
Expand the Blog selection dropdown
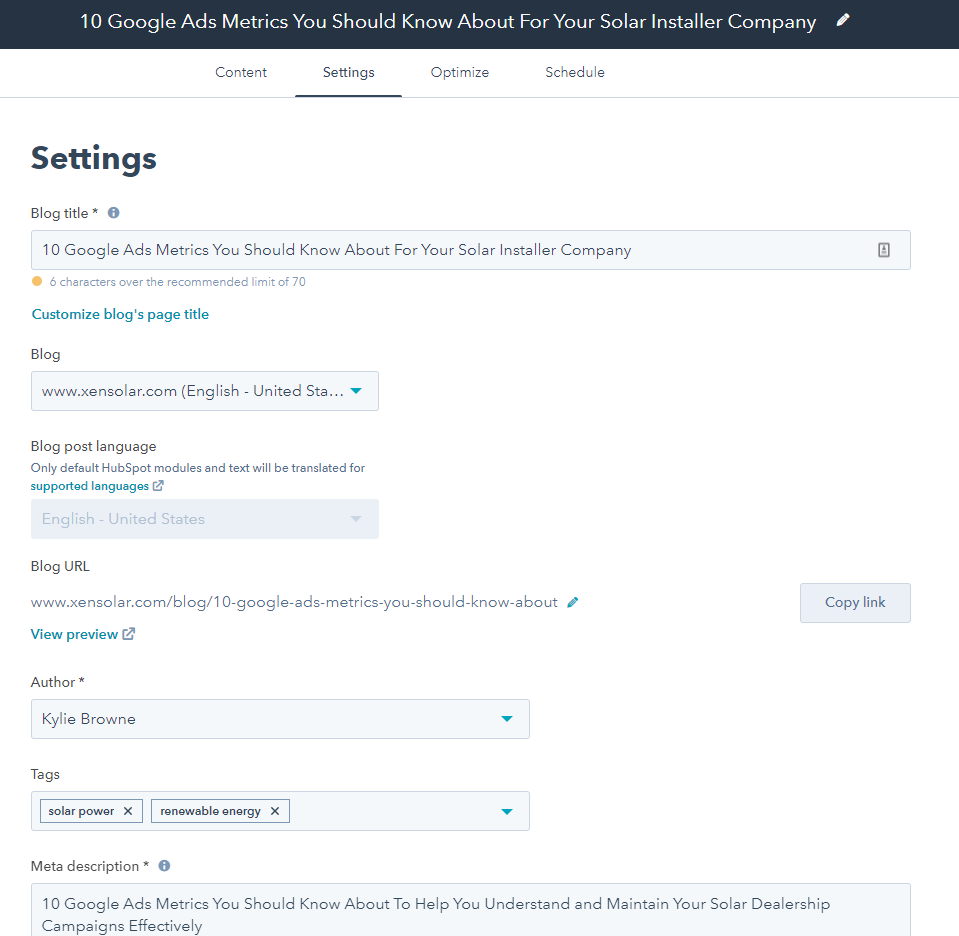click(x=205, y=391)
